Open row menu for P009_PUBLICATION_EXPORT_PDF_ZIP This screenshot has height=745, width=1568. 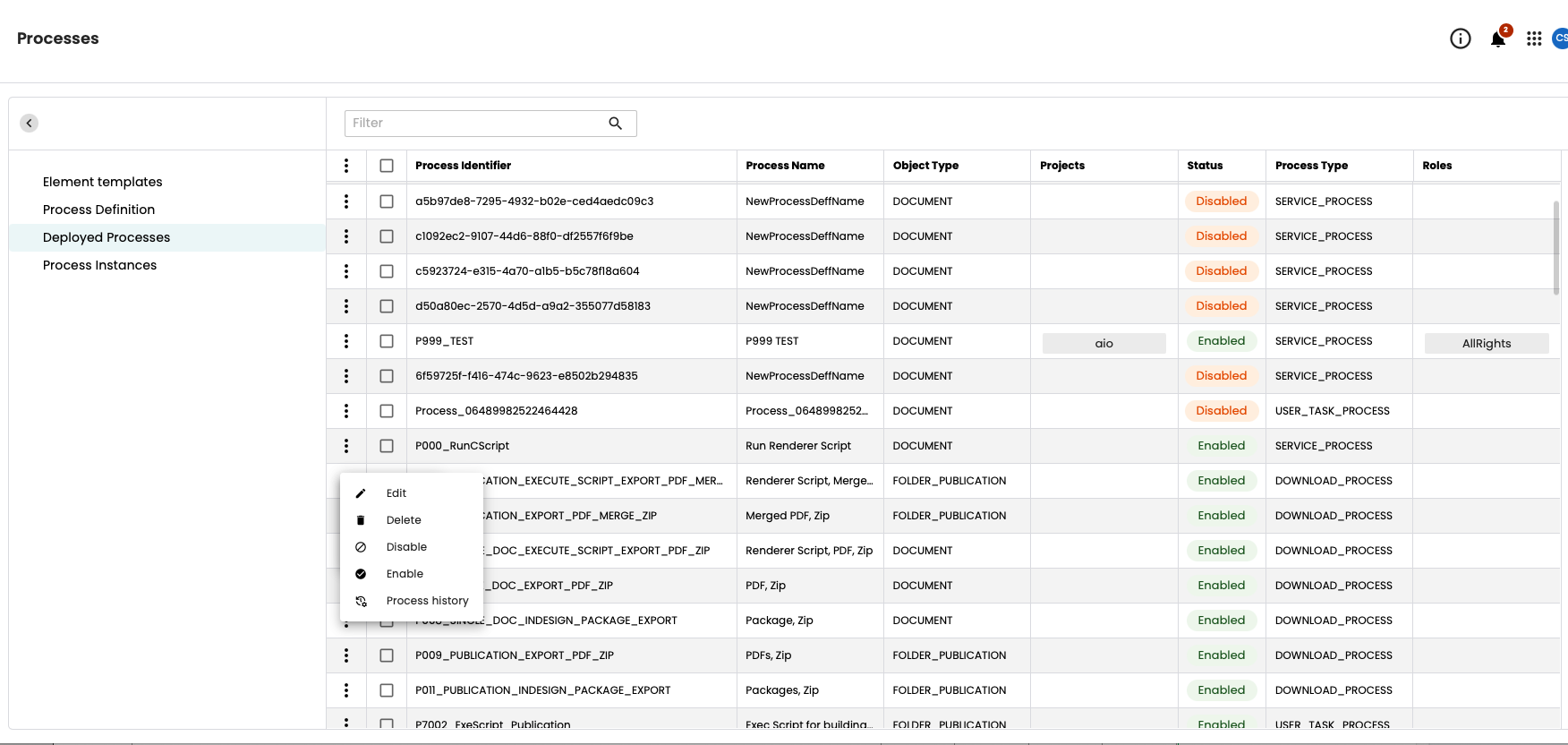click(346, 655)
